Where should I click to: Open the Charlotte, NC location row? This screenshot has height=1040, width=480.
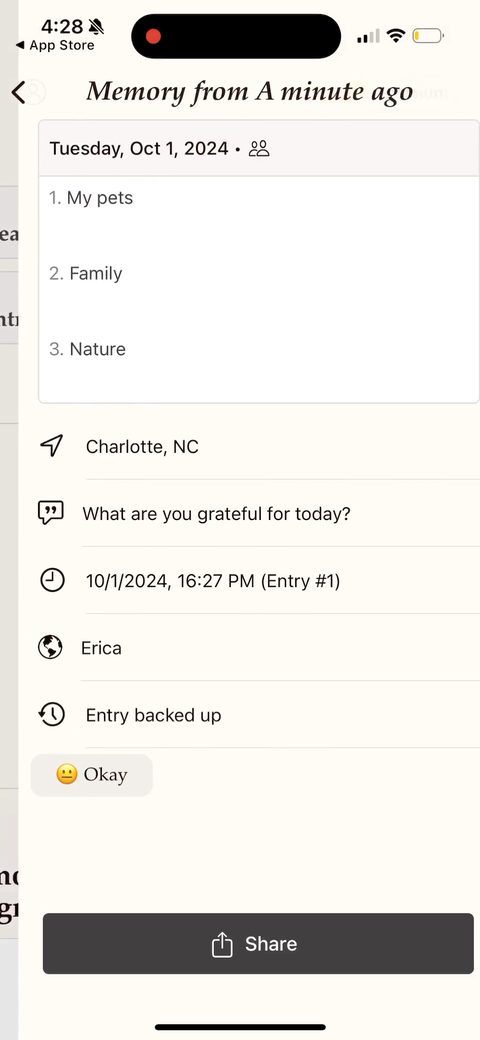point(259,446)
